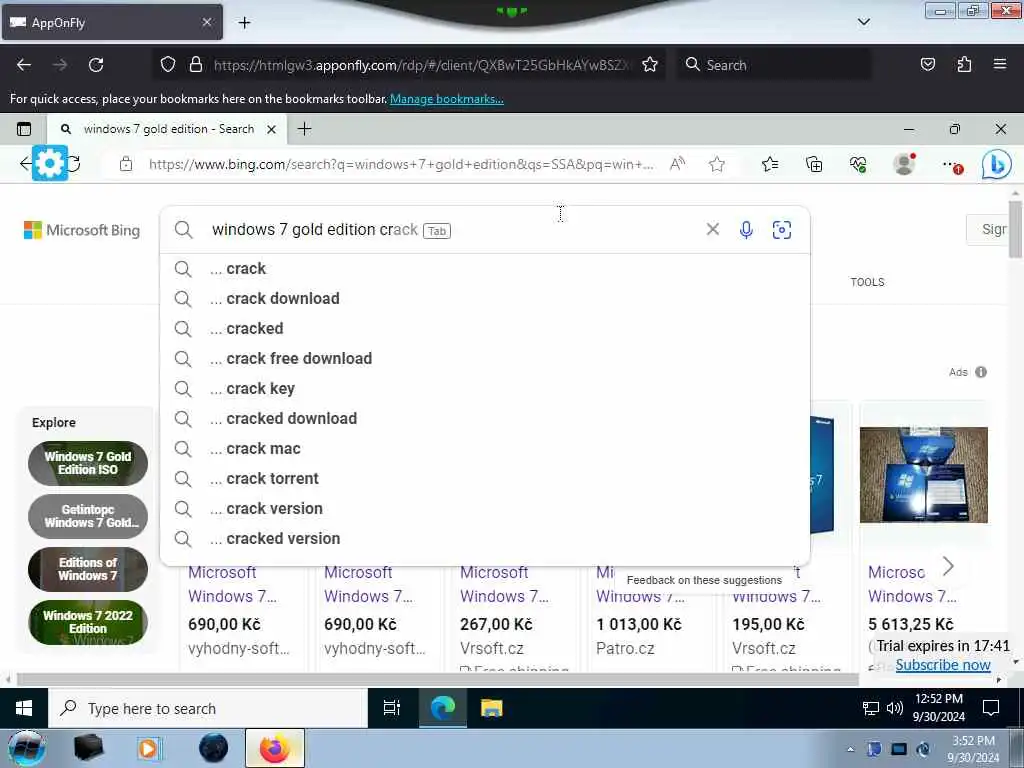The height and width of the screenshot is (768, 1024).
Task: Click the Manage bookmarks link
Action: [x=447, y=99]
